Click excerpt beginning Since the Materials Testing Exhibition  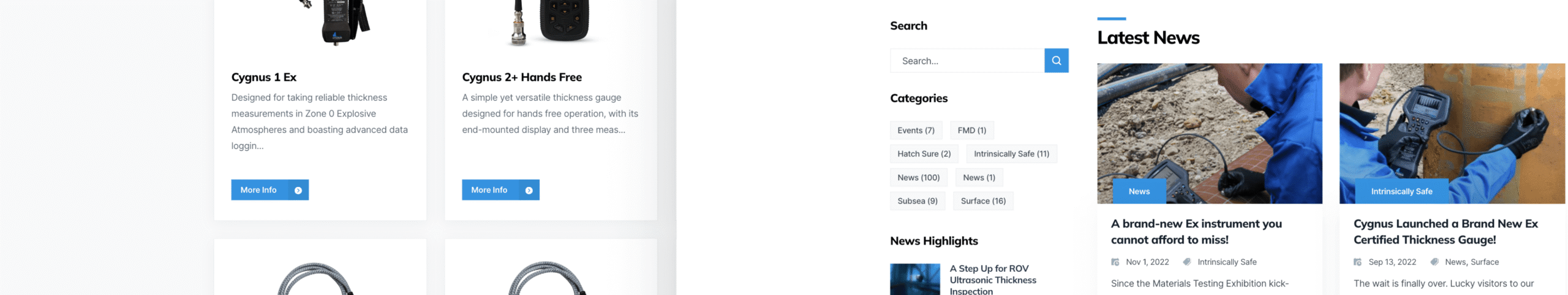(1199, 283)
